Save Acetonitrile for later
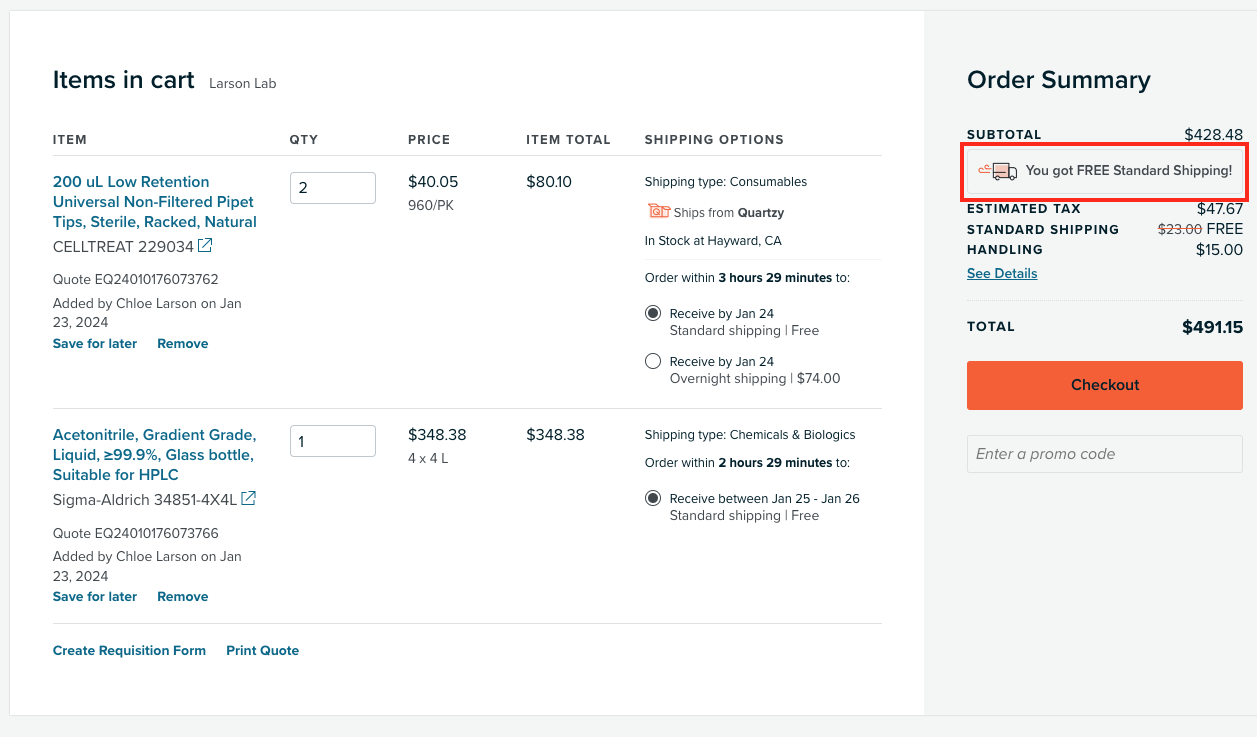 point(95,596)
